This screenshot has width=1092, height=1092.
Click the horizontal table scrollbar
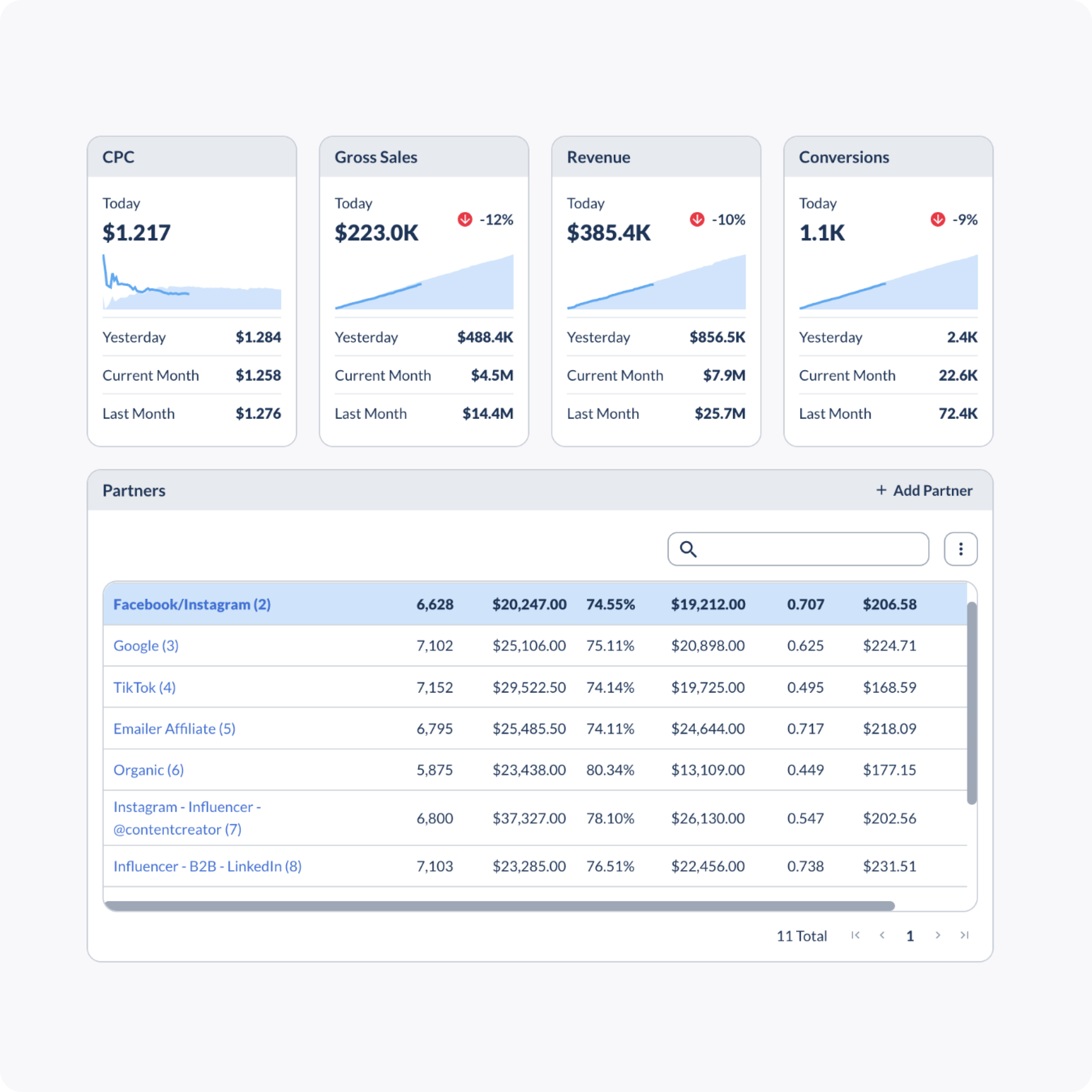pyautogui.click(x=500, y=906)
